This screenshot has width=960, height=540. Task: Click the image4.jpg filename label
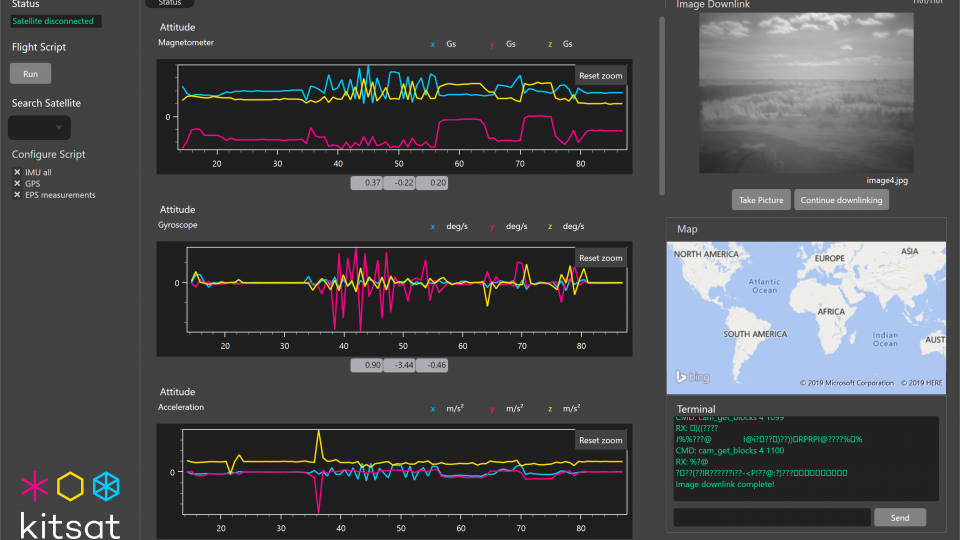point(887,180)
